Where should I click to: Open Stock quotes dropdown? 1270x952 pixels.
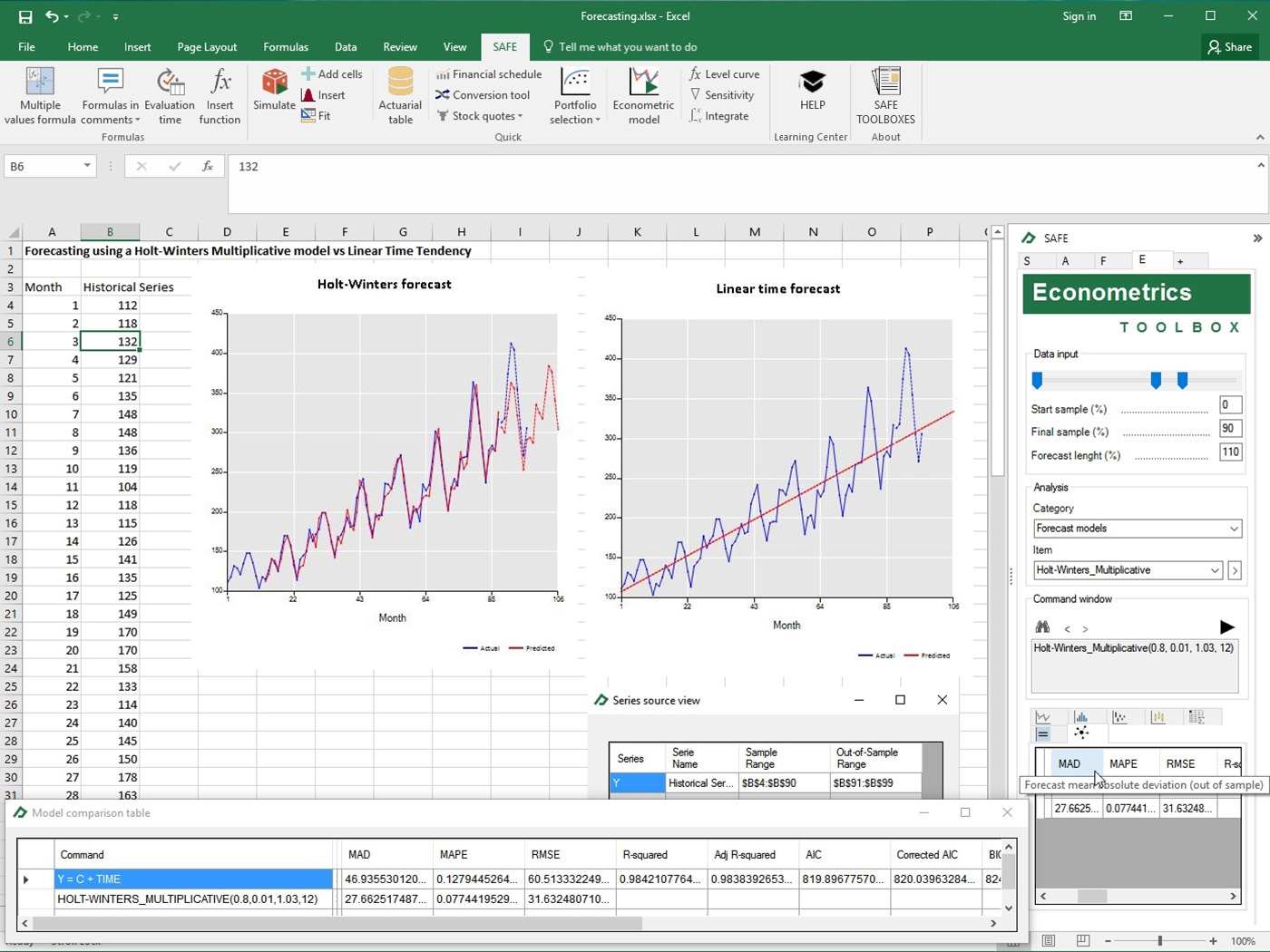coord(480,116)
